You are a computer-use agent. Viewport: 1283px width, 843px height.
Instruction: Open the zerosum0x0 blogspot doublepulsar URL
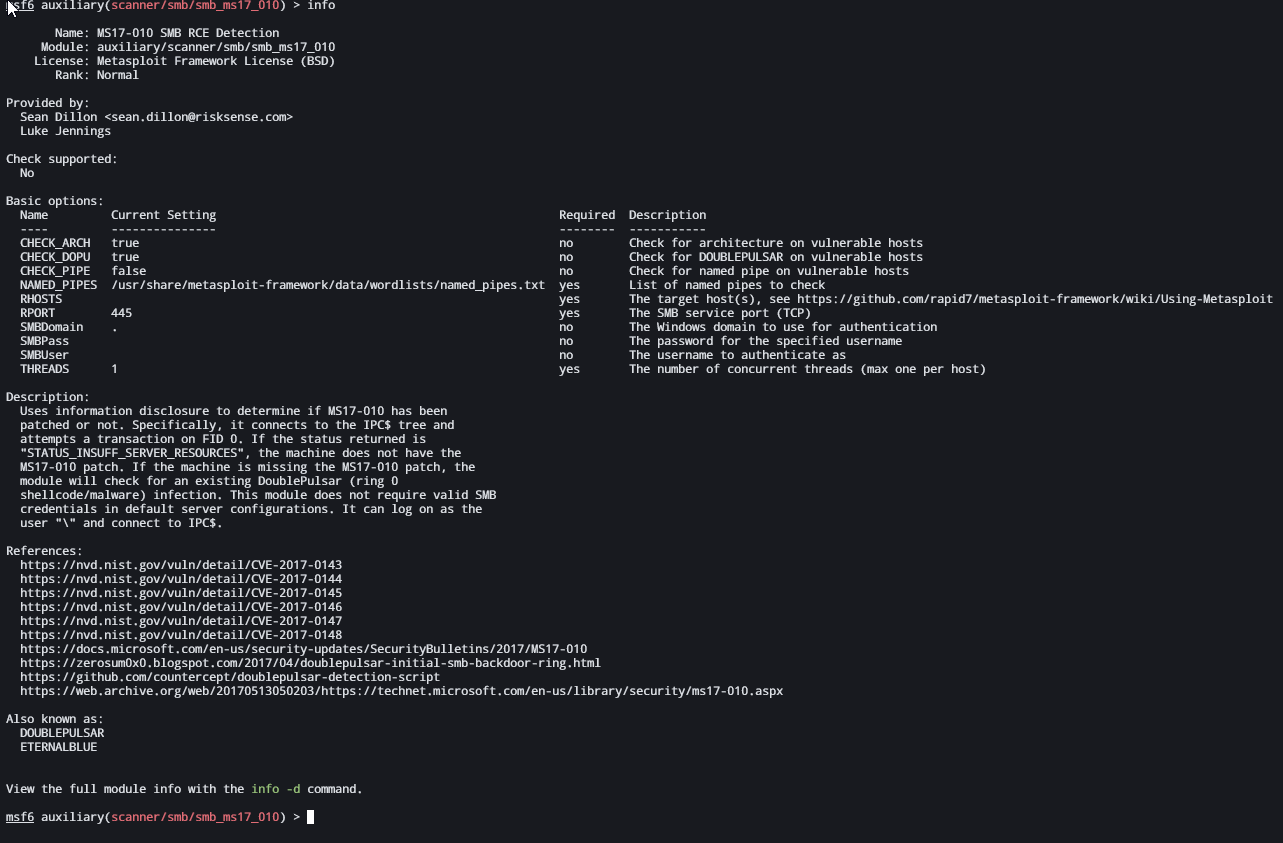(310, 663)
